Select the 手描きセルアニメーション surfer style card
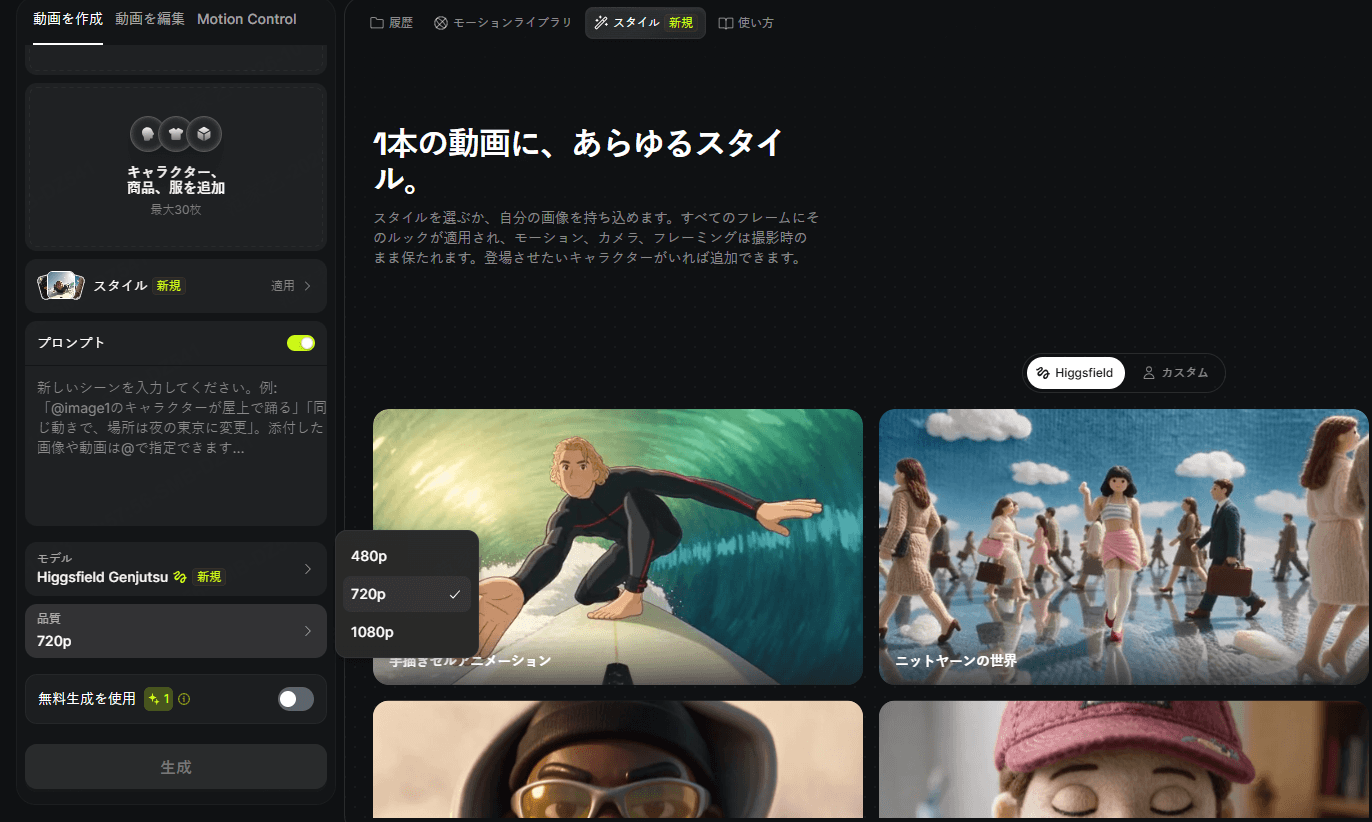The image size is (1372, 822). click(x=618, y=547)
